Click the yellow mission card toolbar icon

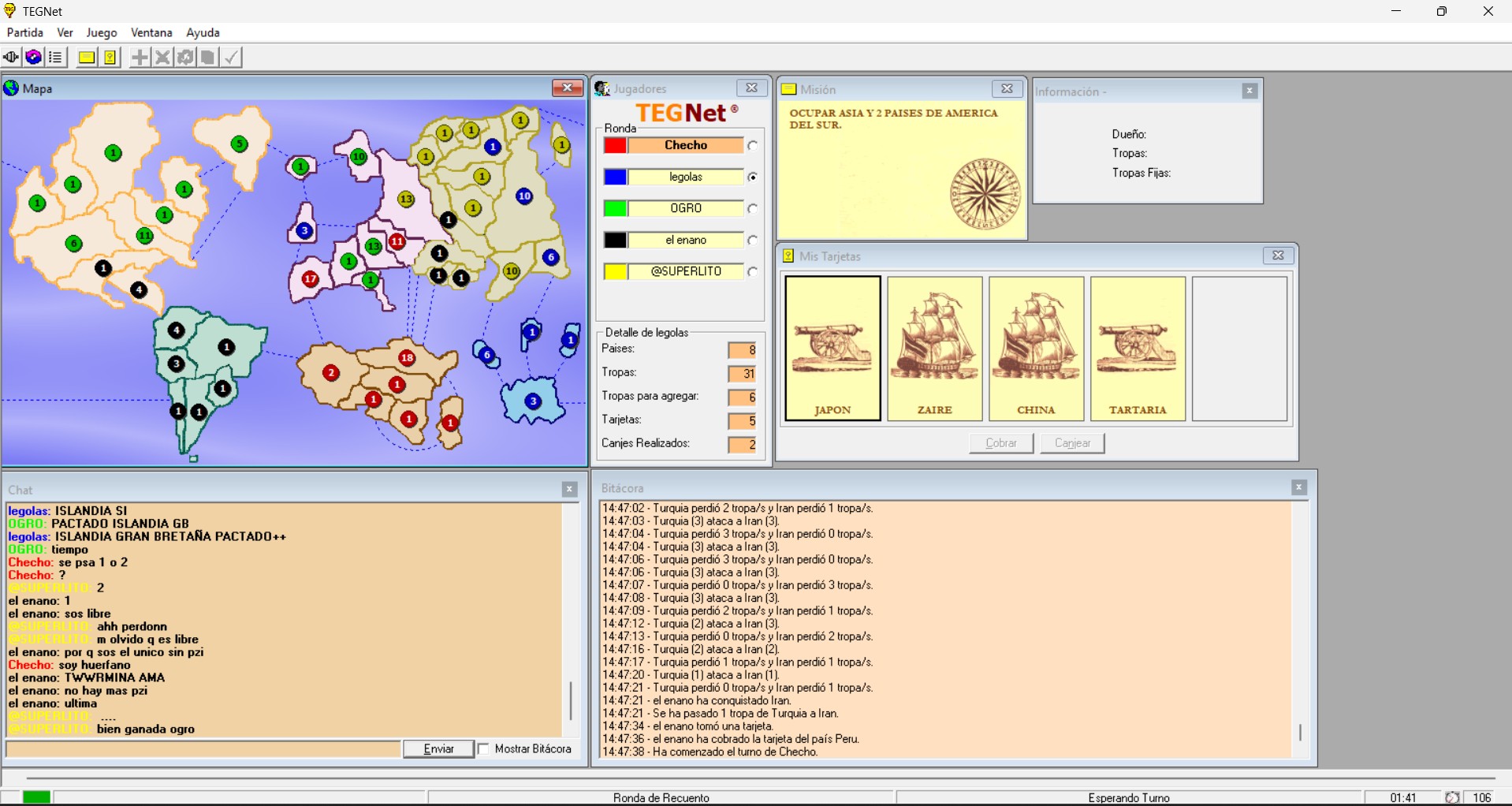pos(87,58)
